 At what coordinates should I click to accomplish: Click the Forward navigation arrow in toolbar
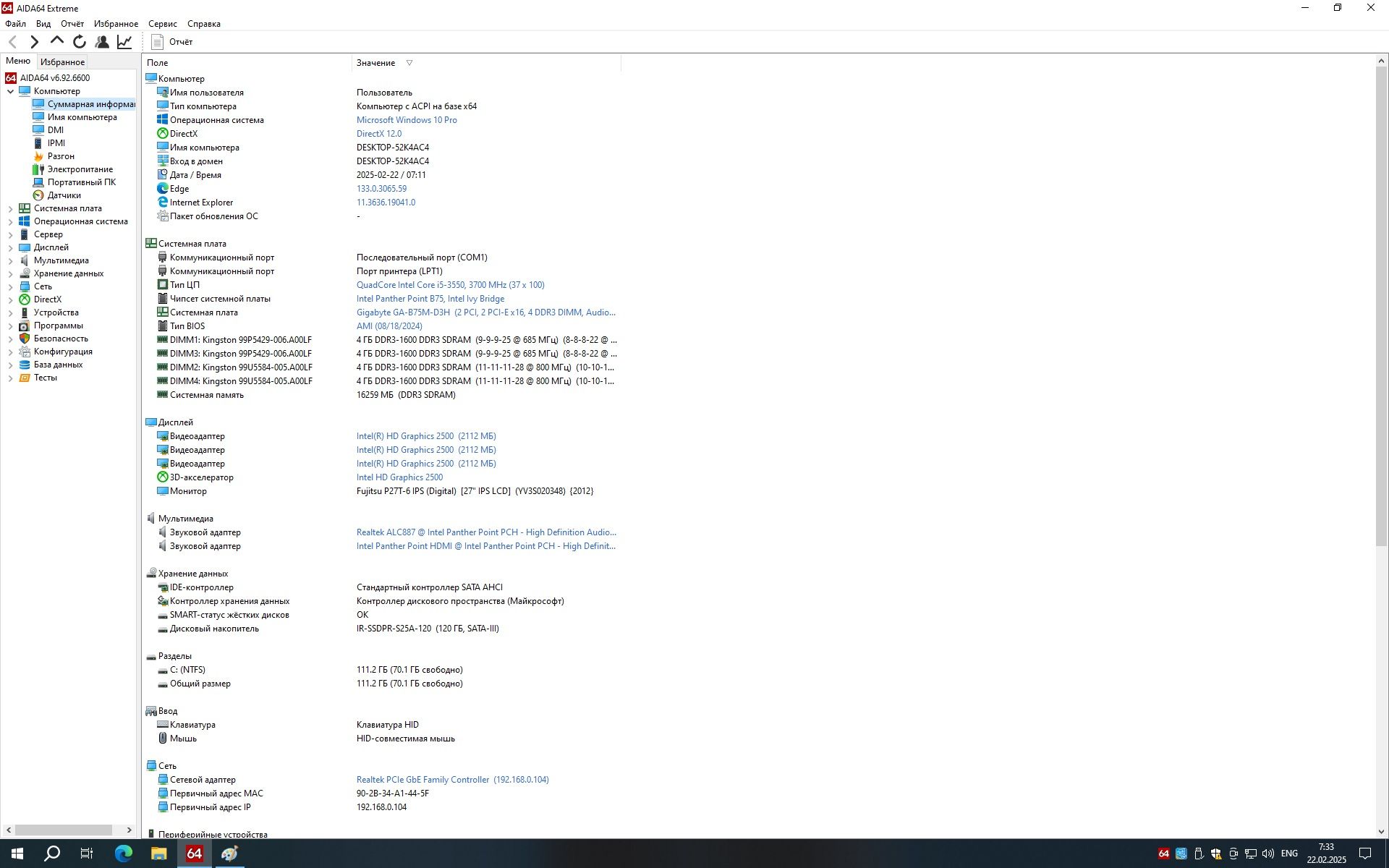34,42
